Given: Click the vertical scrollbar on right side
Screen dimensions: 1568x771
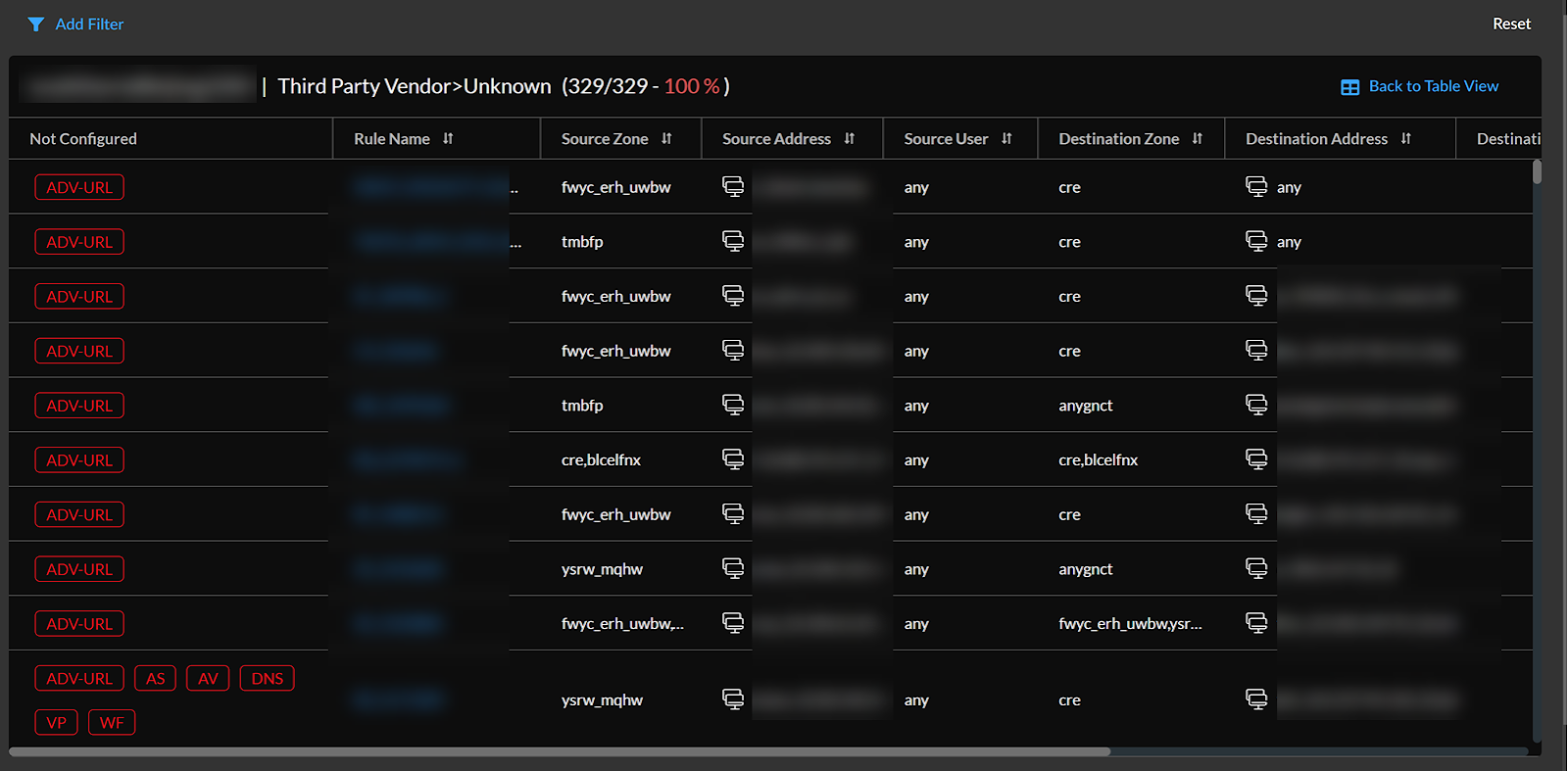Looking at the screenshot, I should (x=1537, y=172).
